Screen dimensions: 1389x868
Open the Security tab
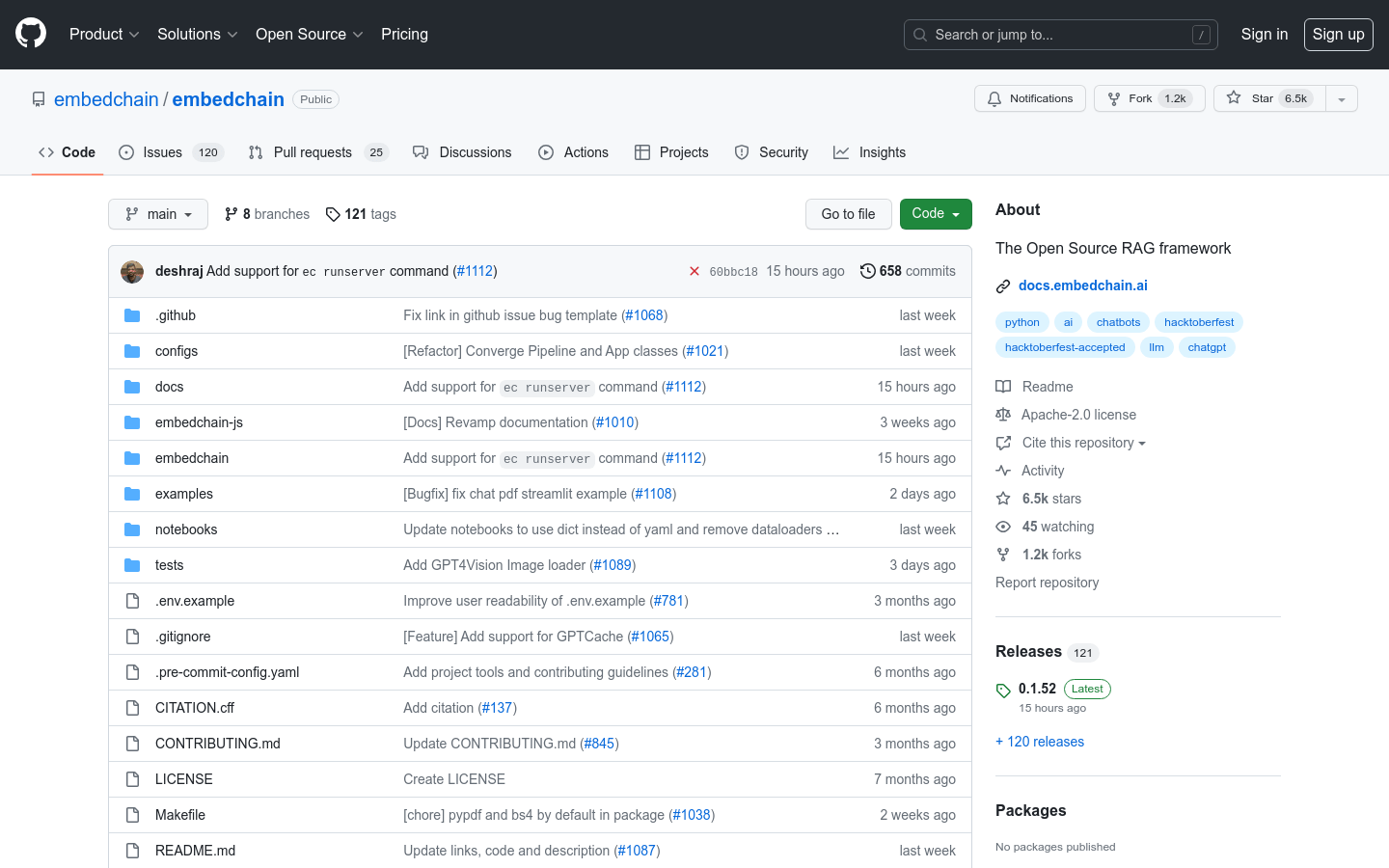771,152
